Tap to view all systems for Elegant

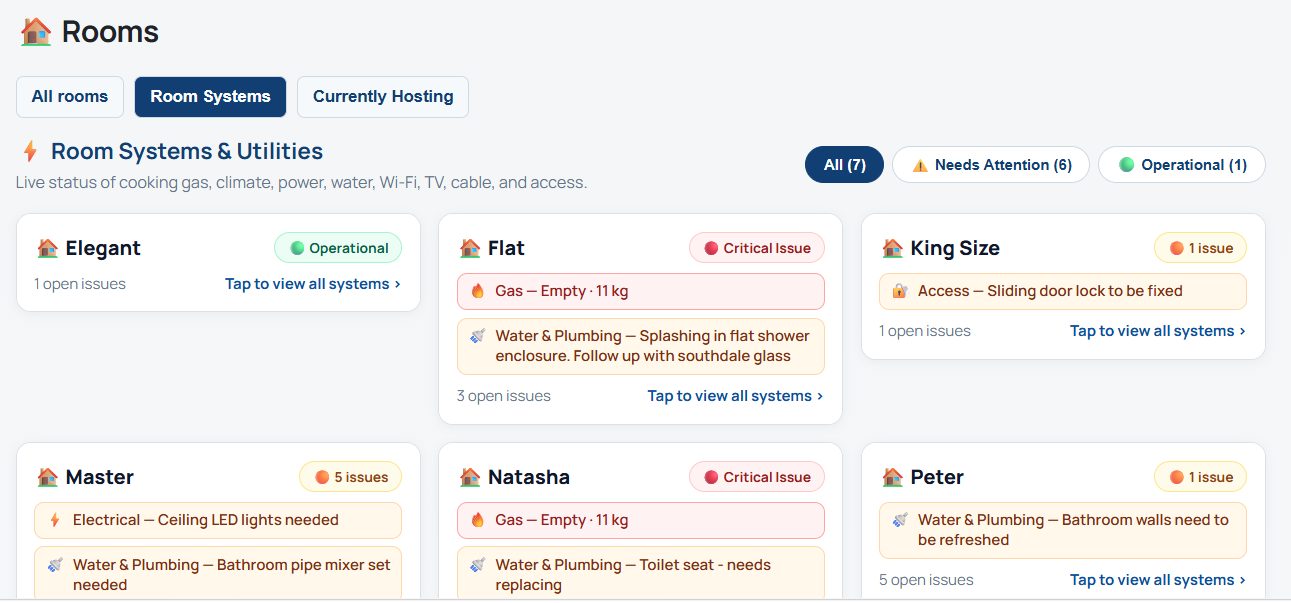(313, 284)
